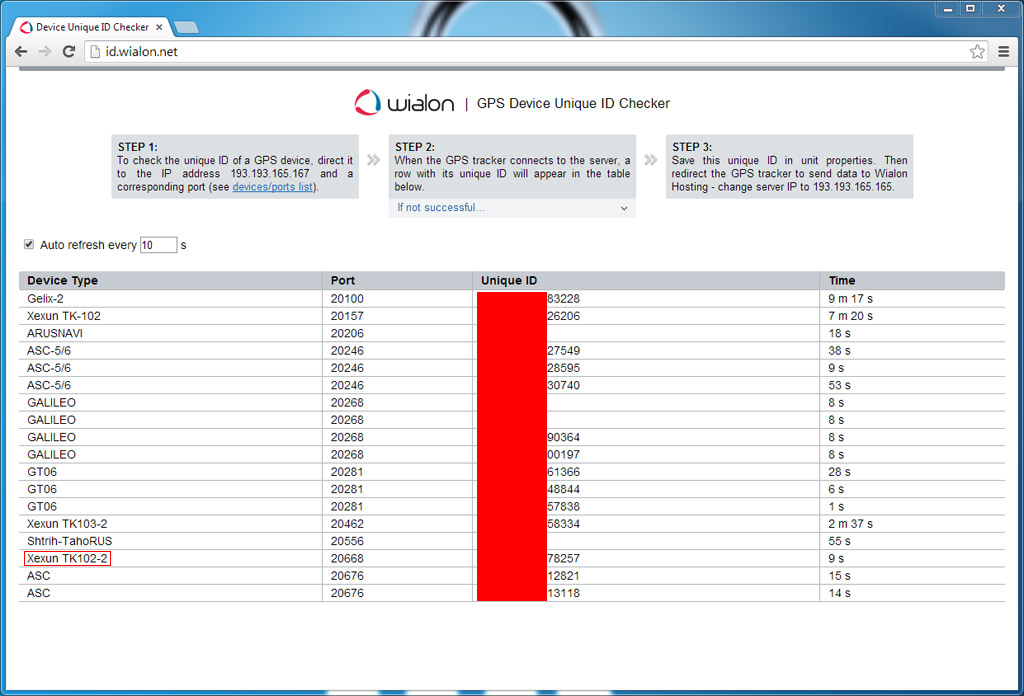
Task: Click the GPS Device Unique ID Checker title
Action: point(573,103)
